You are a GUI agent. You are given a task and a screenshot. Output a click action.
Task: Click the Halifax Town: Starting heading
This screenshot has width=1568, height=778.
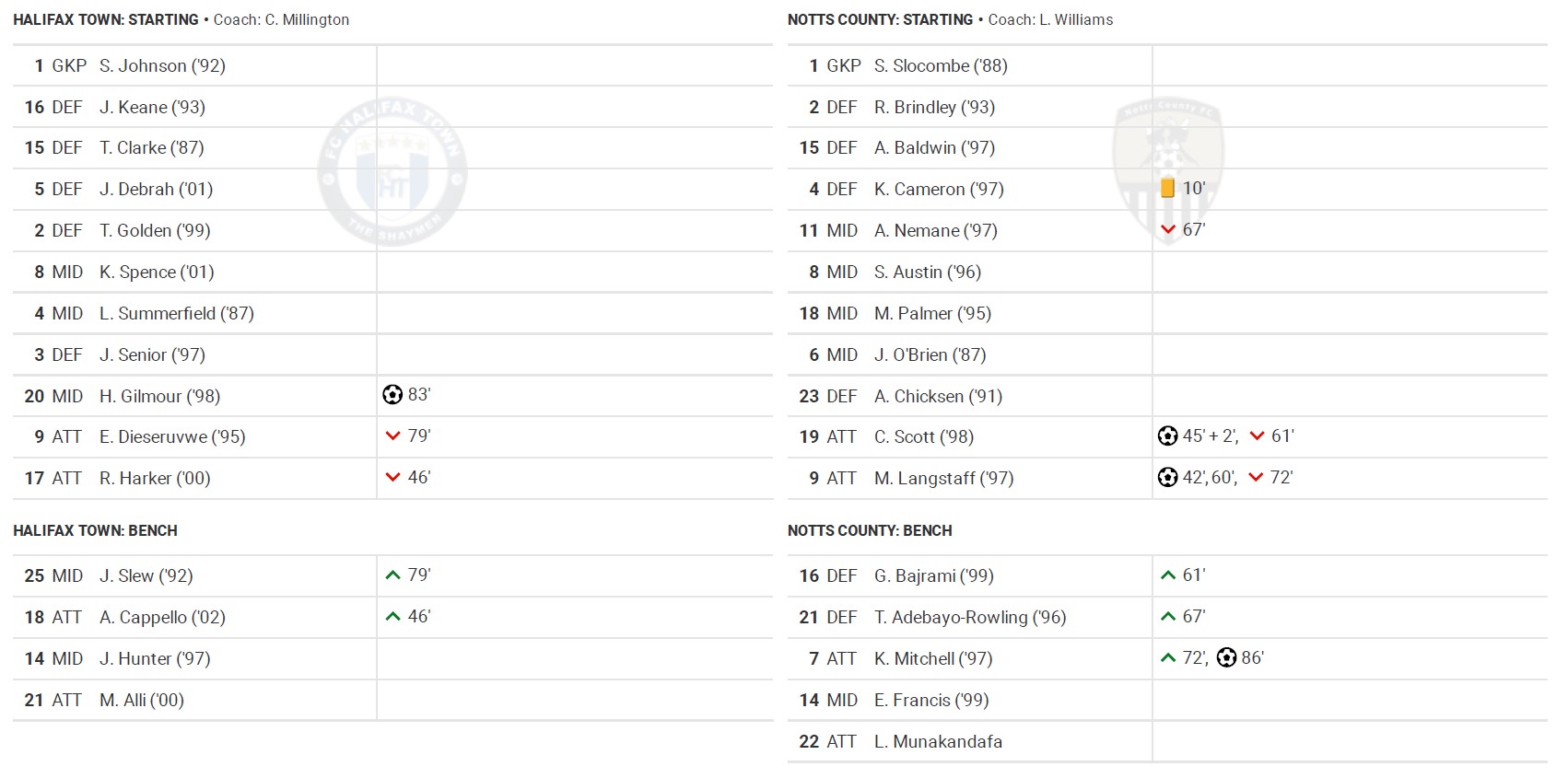(106, 20)
